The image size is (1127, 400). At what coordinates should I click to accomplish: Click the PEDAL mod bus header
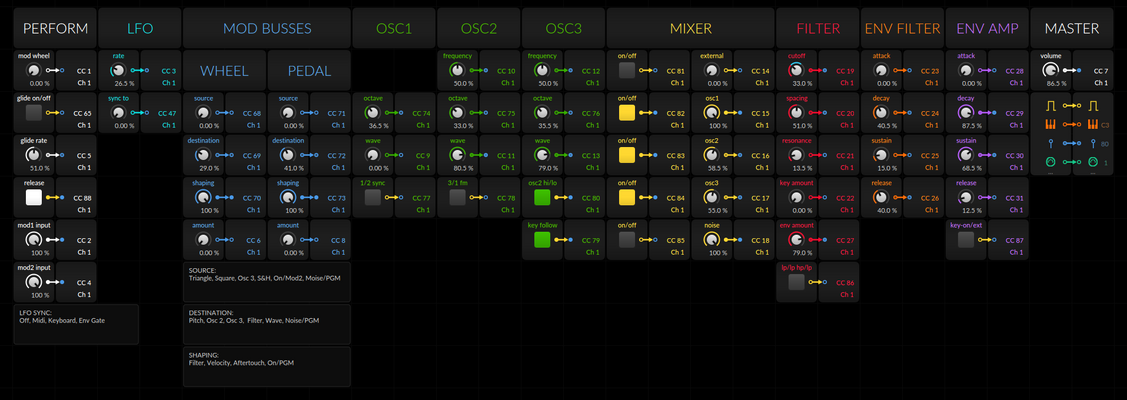pos(309,70)
